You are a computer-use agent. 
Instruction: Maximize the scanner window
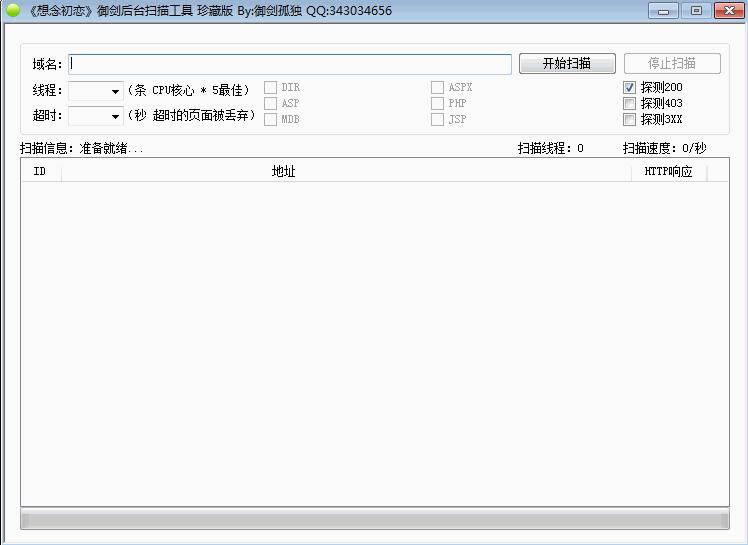click(696, 10)
